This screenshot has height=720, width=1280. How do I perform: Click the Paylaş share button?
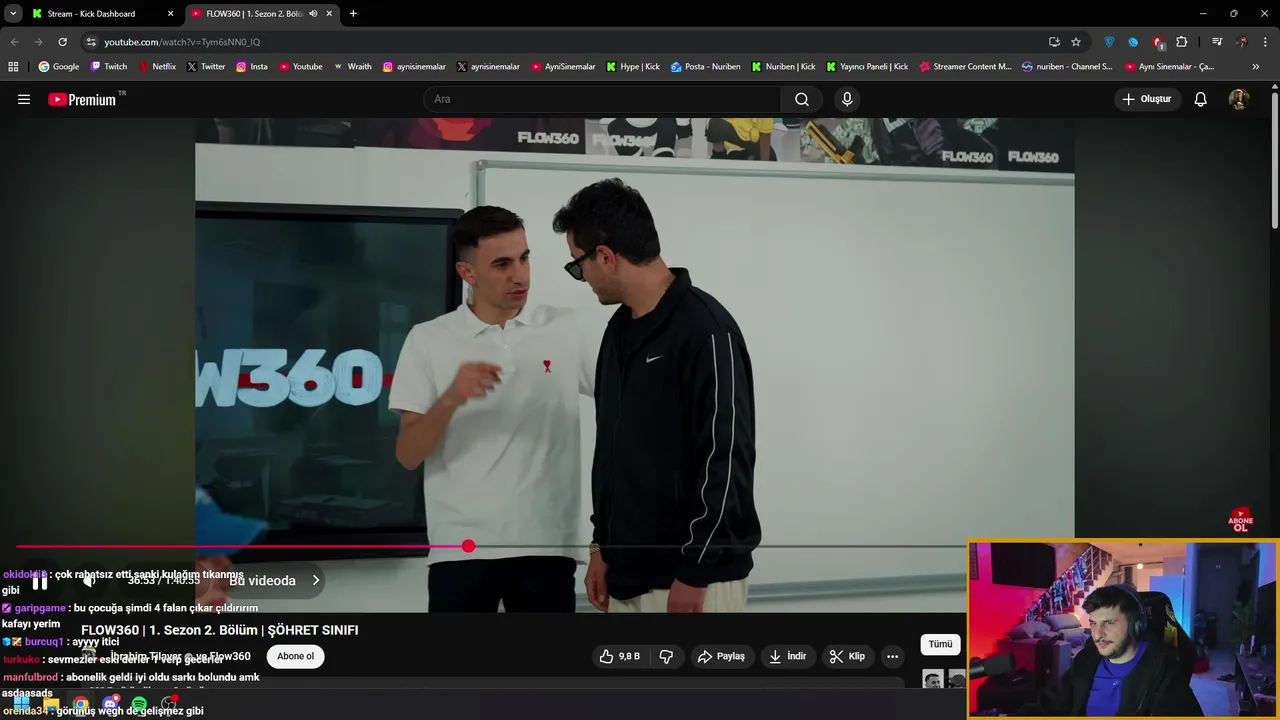(721, 656)
